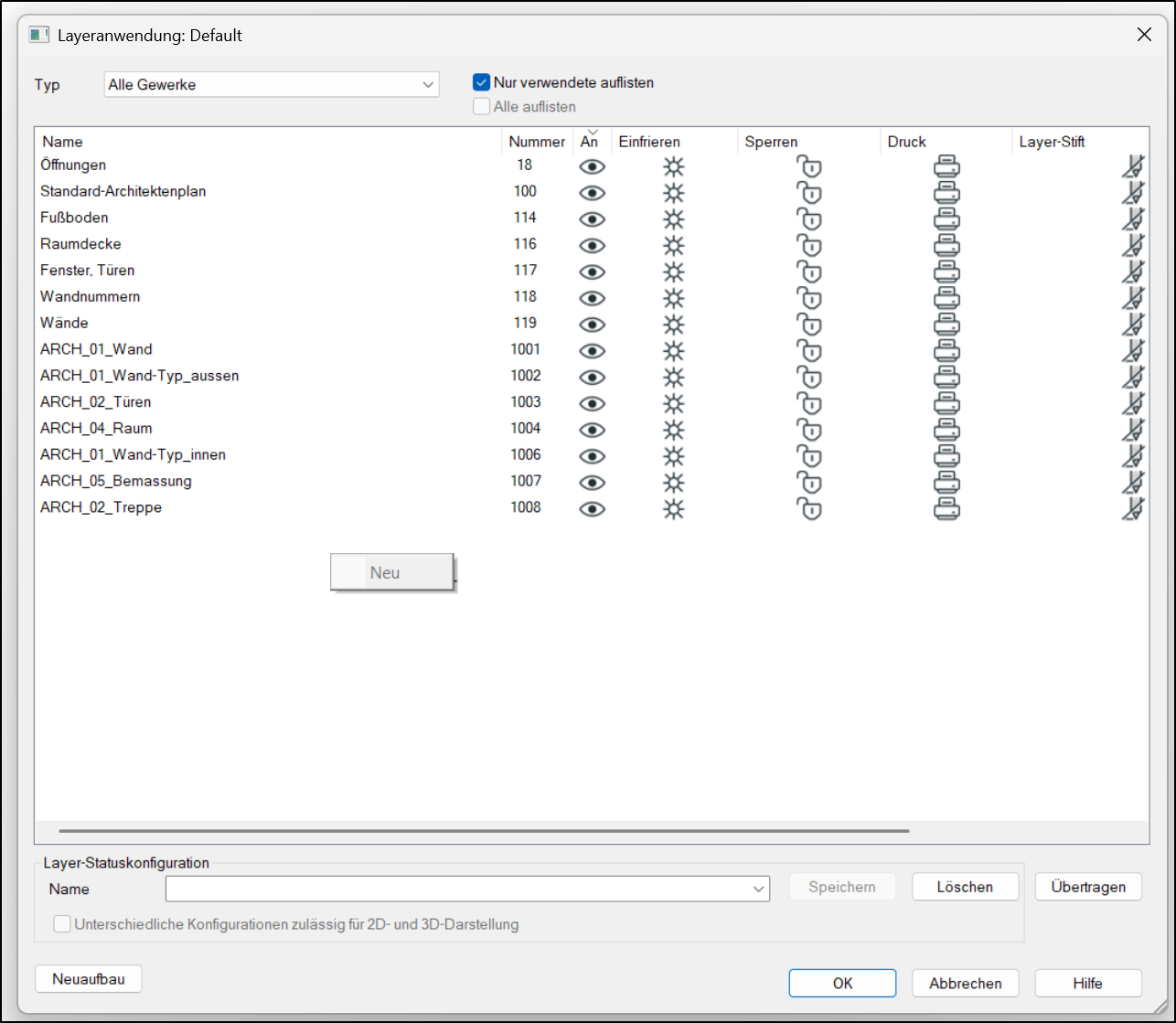This screenshot has width=1176, height=1023.
Task: Toggle visibility of ARCH_02_Türen layer
Action: 593,404
